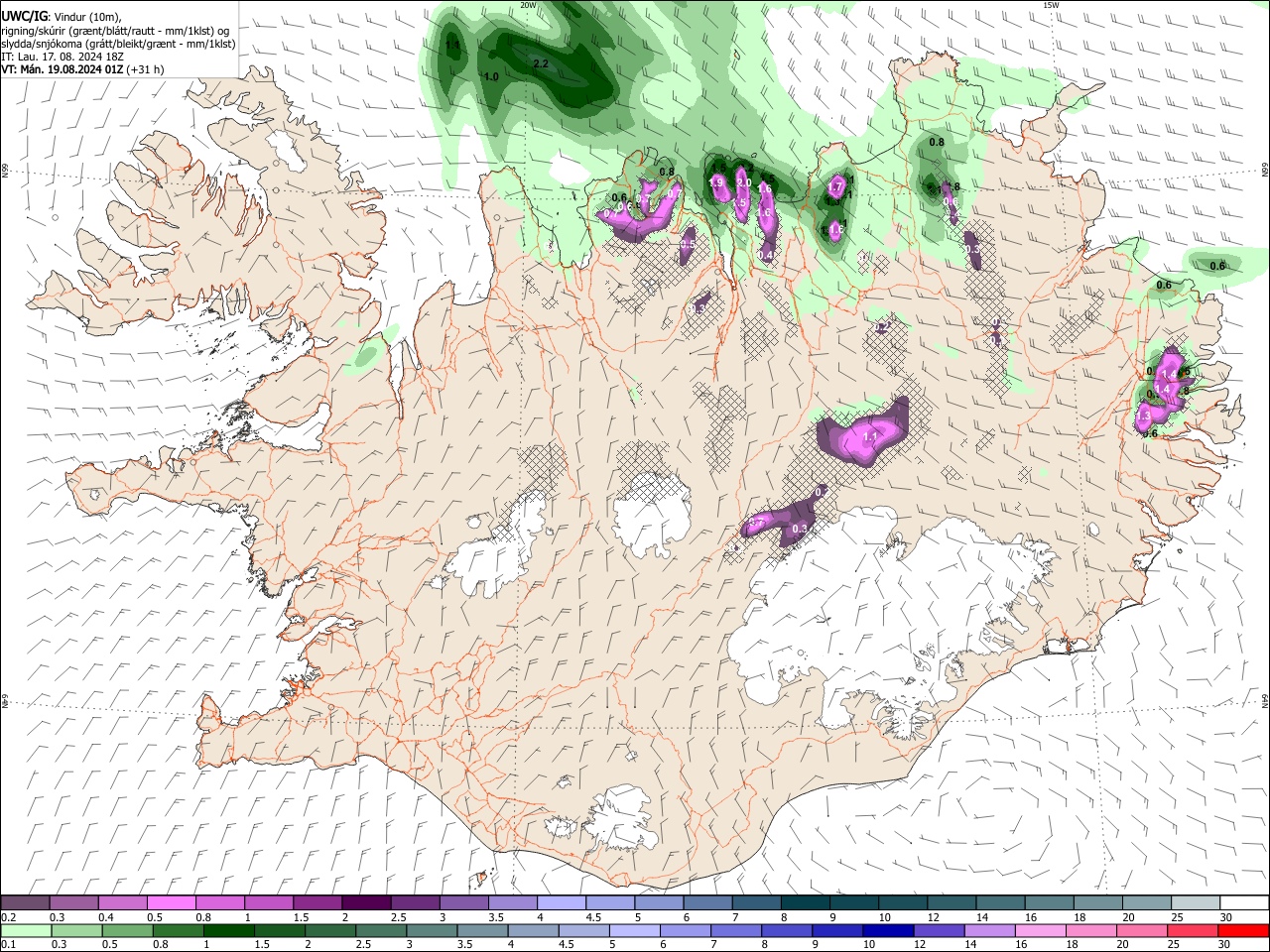This screenshot has width=1270, height=952.
Task: Click the dark green rain core labeled 2.2
Action: click(x=556, y=67)
